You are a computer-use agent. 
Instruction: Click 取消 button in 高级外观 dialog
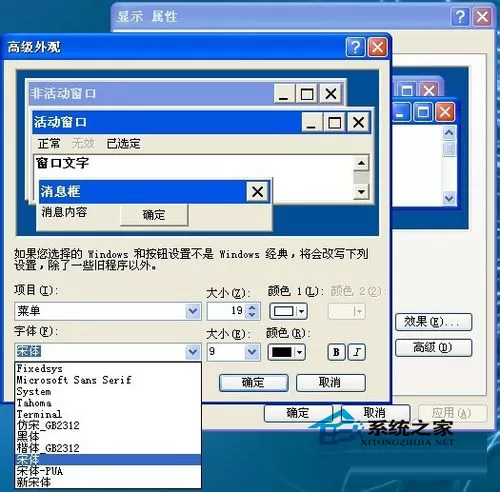(330, 382)
